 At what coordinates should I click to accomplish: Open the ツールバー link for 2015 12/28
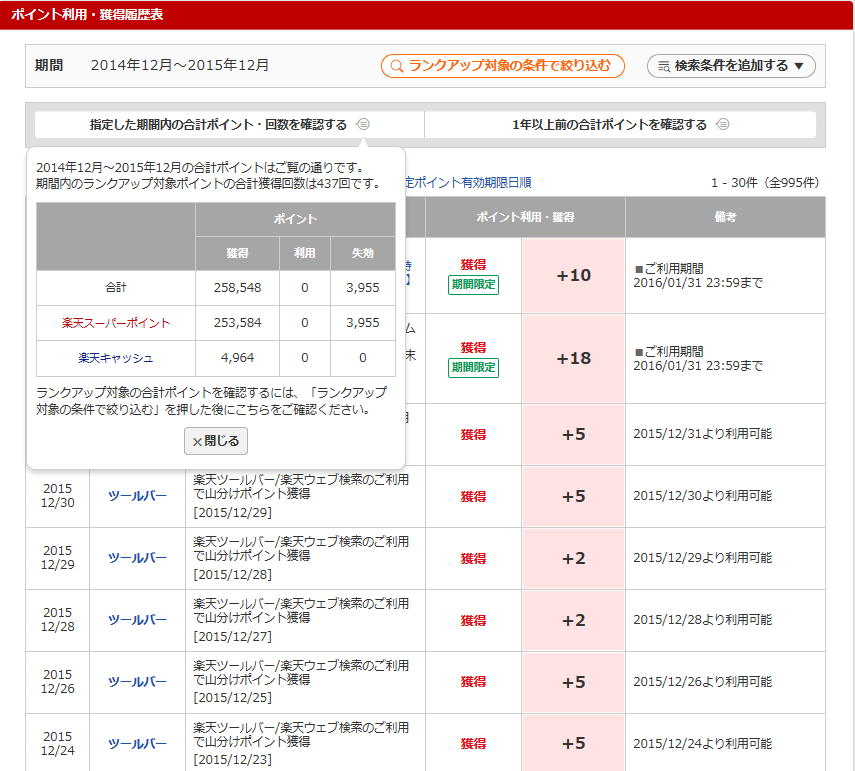tap(137, 620)
